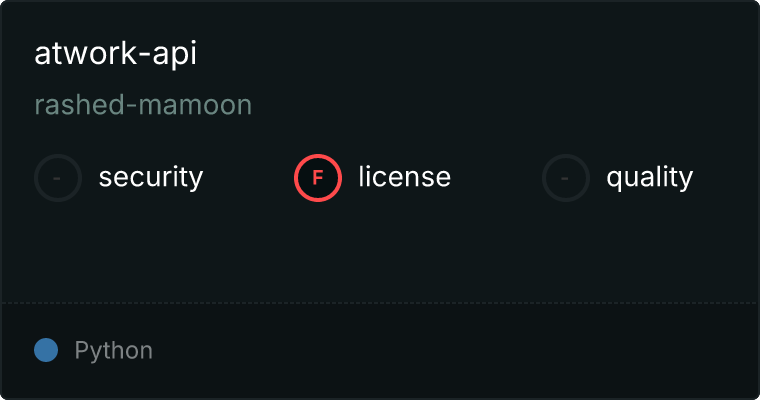
Task: Click the gap between license and quality badge
Action: click(496, 178)
